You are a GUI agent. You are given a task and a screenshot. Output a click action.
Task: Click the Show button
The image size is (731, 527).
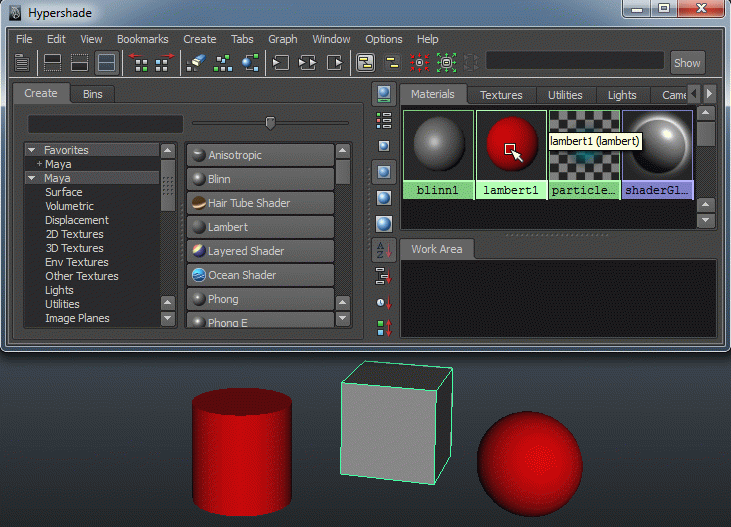(x=687, y=62)
